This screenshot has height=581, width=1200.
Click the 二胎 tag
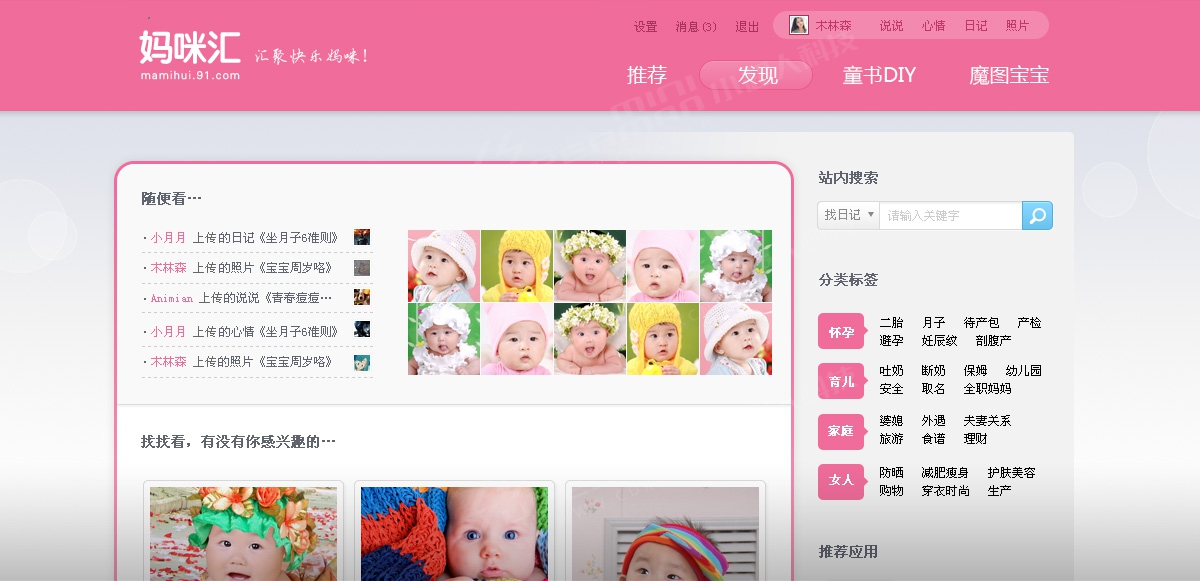click(x=891, y=323)
